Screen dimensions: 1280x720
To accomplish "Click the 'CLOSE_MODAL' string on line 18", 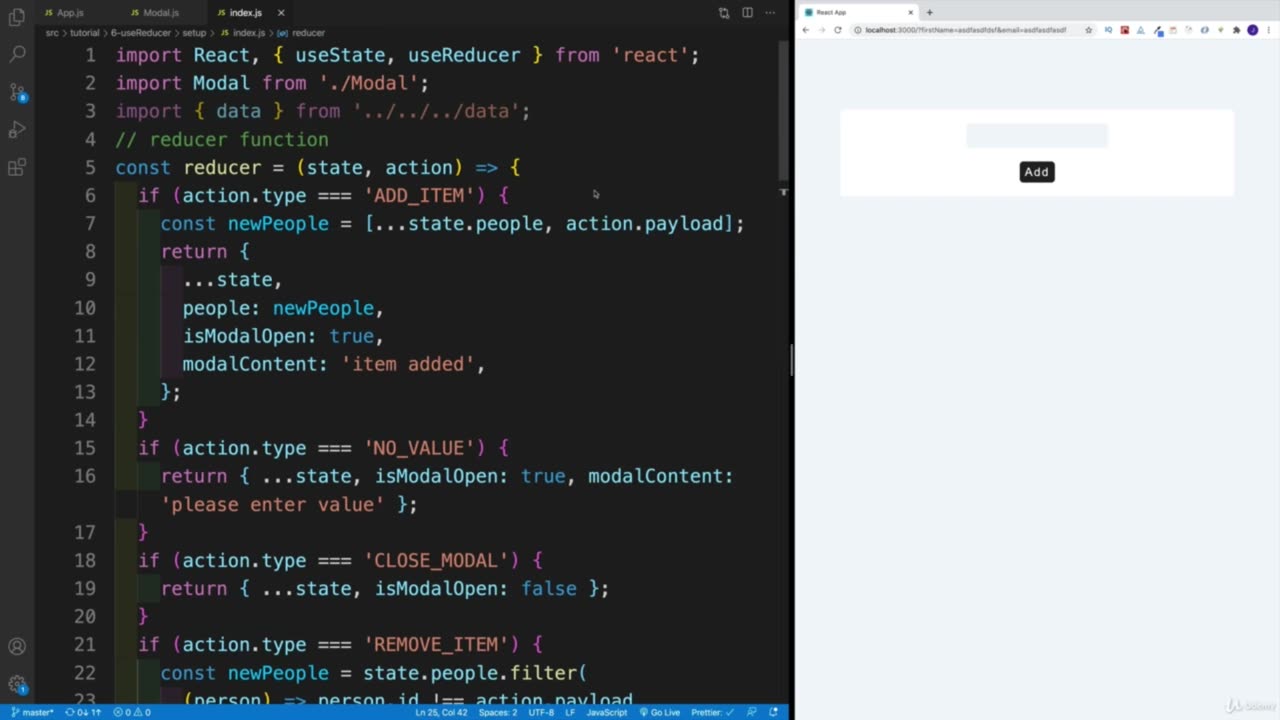I will [436, 560].
